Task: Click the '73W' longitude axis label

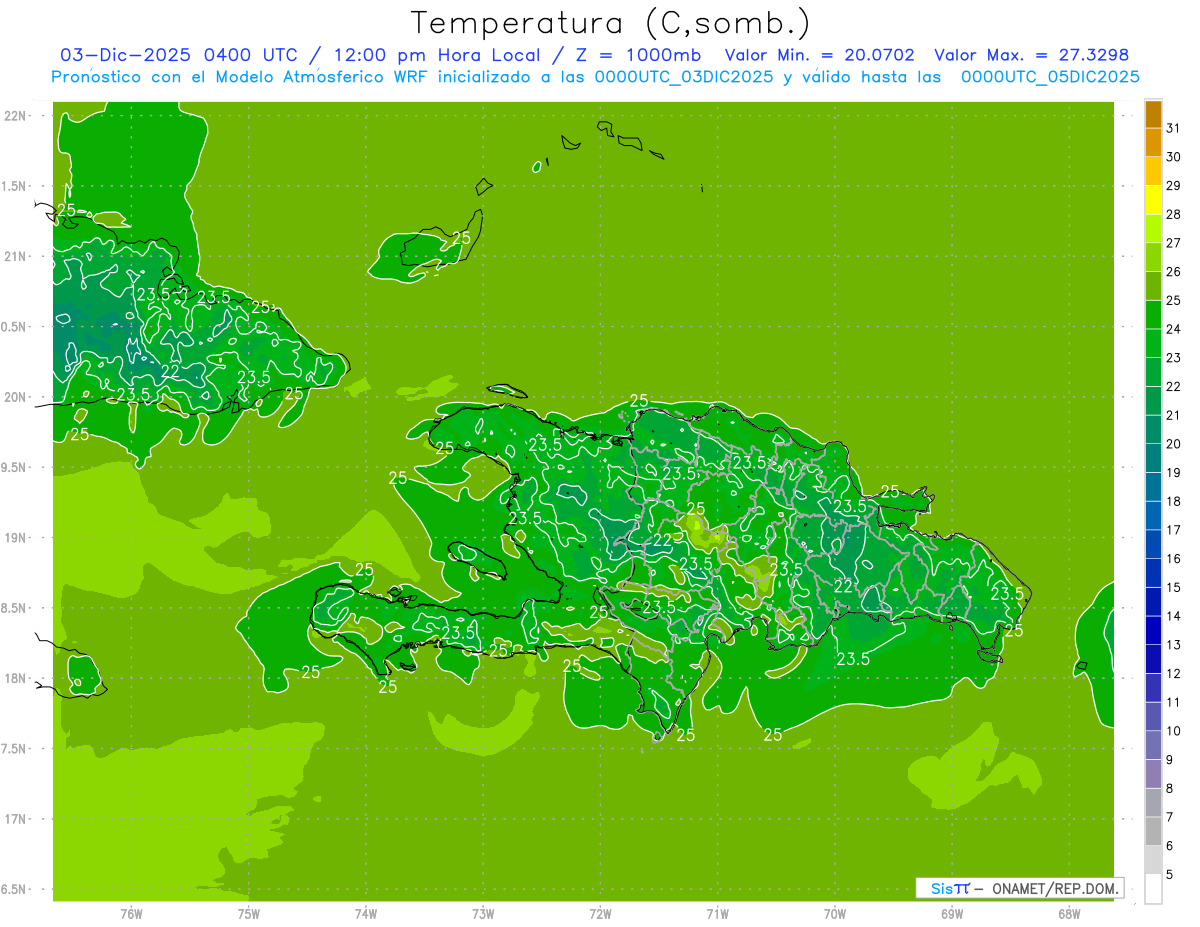Action: 483,914
